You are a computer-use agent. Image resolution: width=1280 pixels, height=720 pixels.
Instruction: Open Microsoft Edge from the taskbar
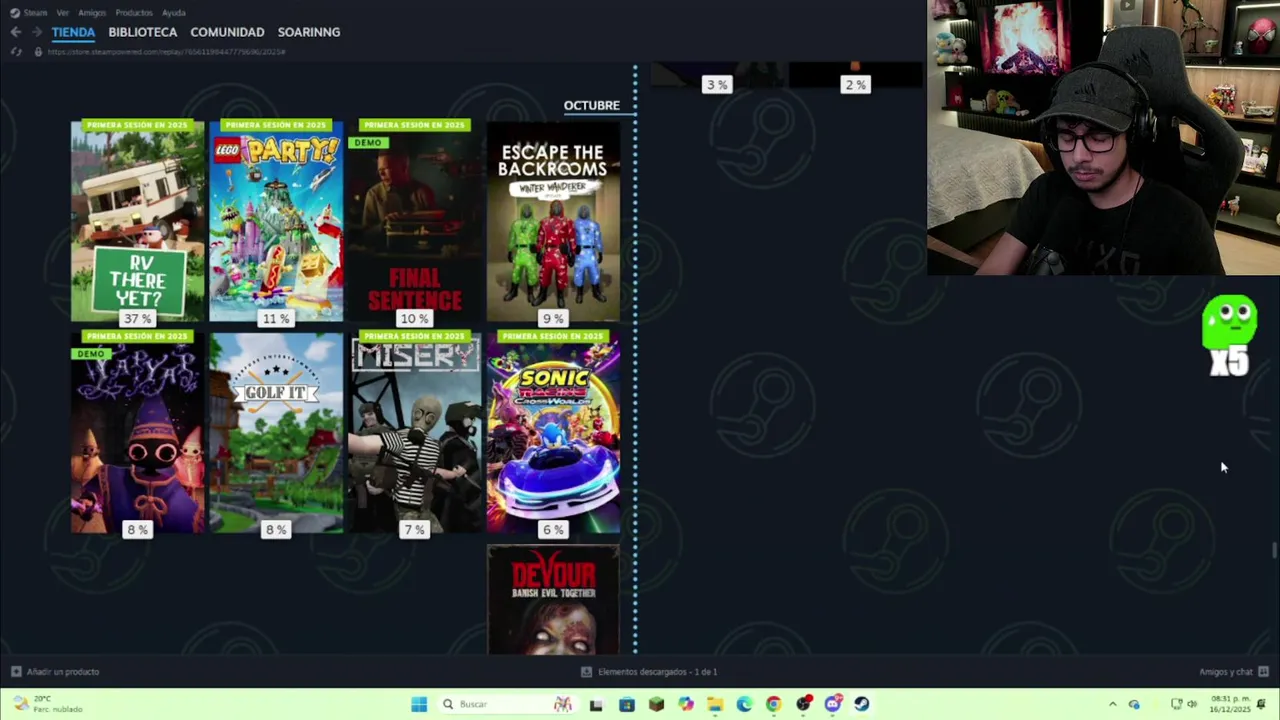[744, 704]
